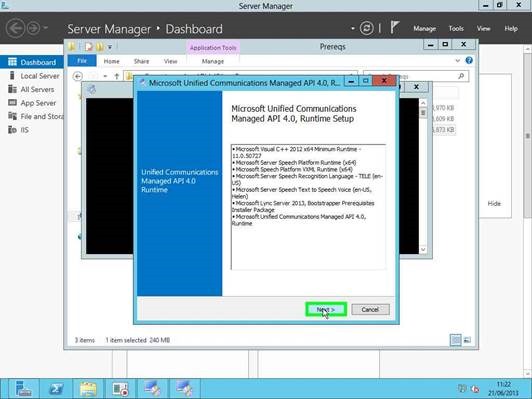The width and height of the screenshot is (532, 399).
Task: Refresh the Server Manager dashboard
Action: [x=366, y=28]
